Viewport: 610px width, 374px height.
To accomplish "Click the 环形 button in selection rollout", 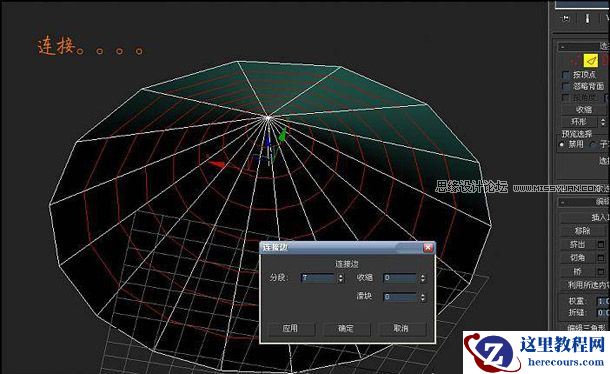I will [x=579, y=122].
